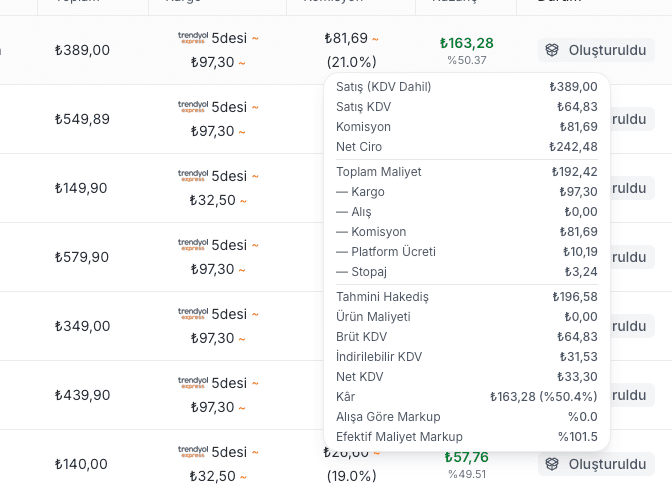Click the ₺549,89 order total cell
The image size is (672, 495).
point(82,119)
